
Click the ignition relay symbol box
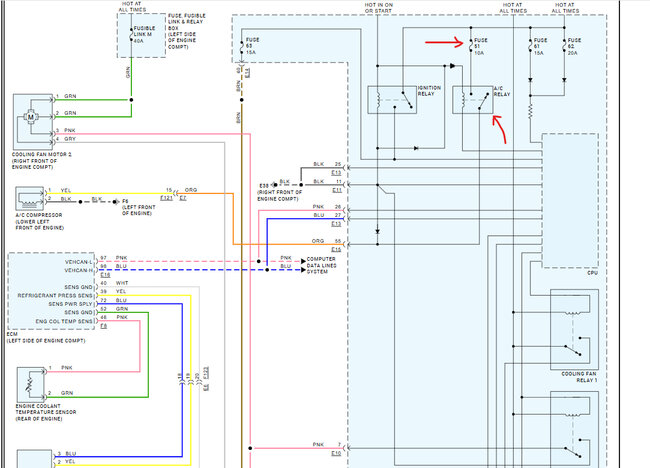(x=392, y=99)
